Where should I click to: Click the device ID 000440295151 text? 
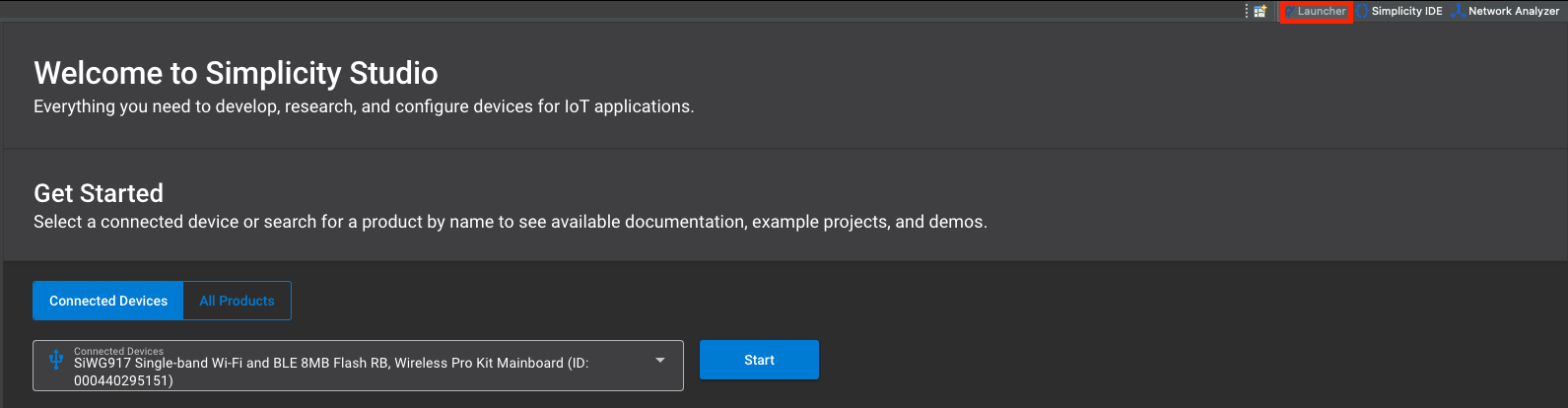point(123,380)
